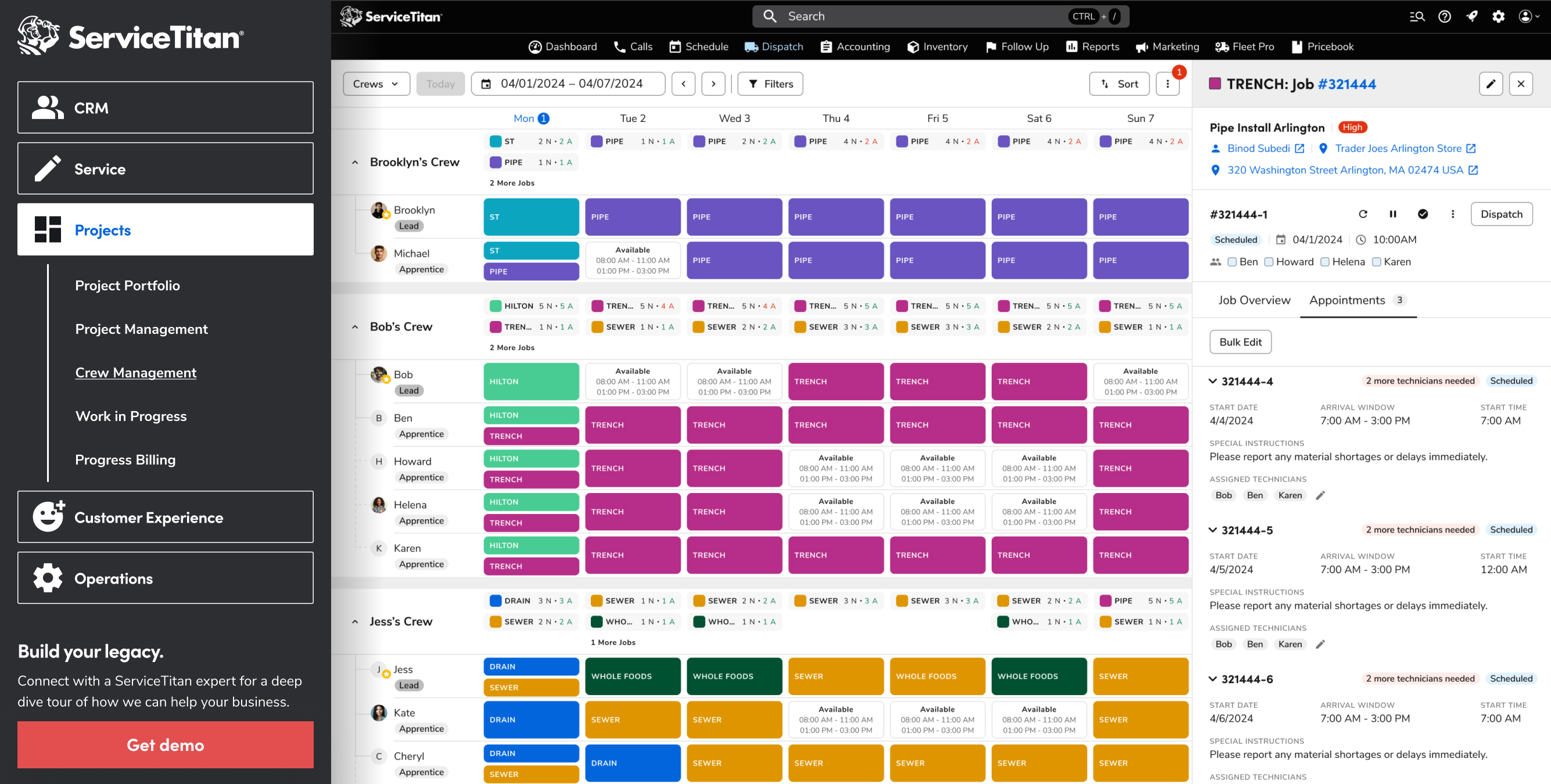Open settings gear icon in top bar
This screenshot has width=1551, height=784.
pyautogui.click(x=1499, y=16)
